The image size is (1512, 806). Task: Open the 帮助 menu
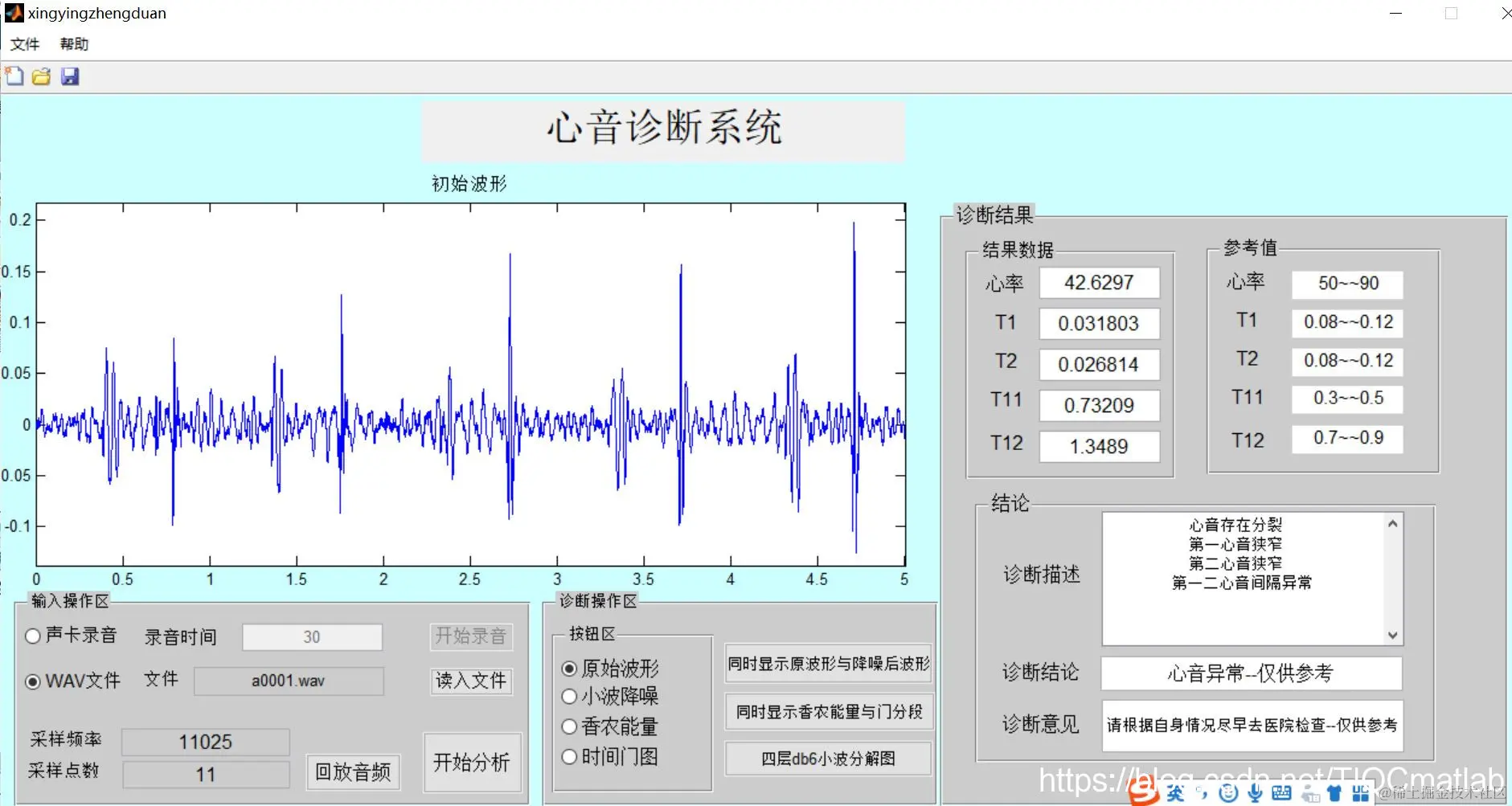click(x=74, y=44)
